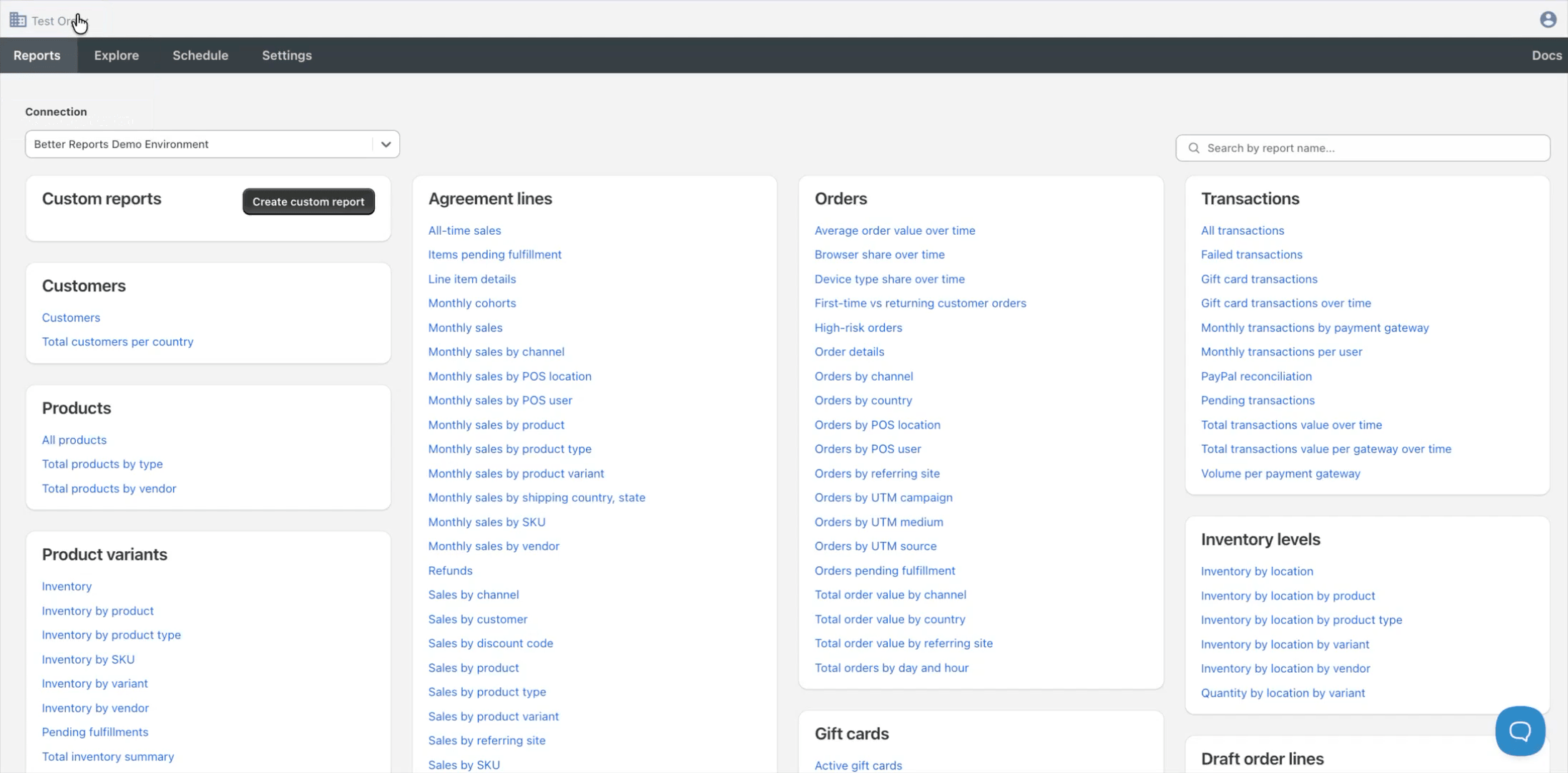
Task: Expand the Connection dropdown chevron
Action: [x=386, y=145]
